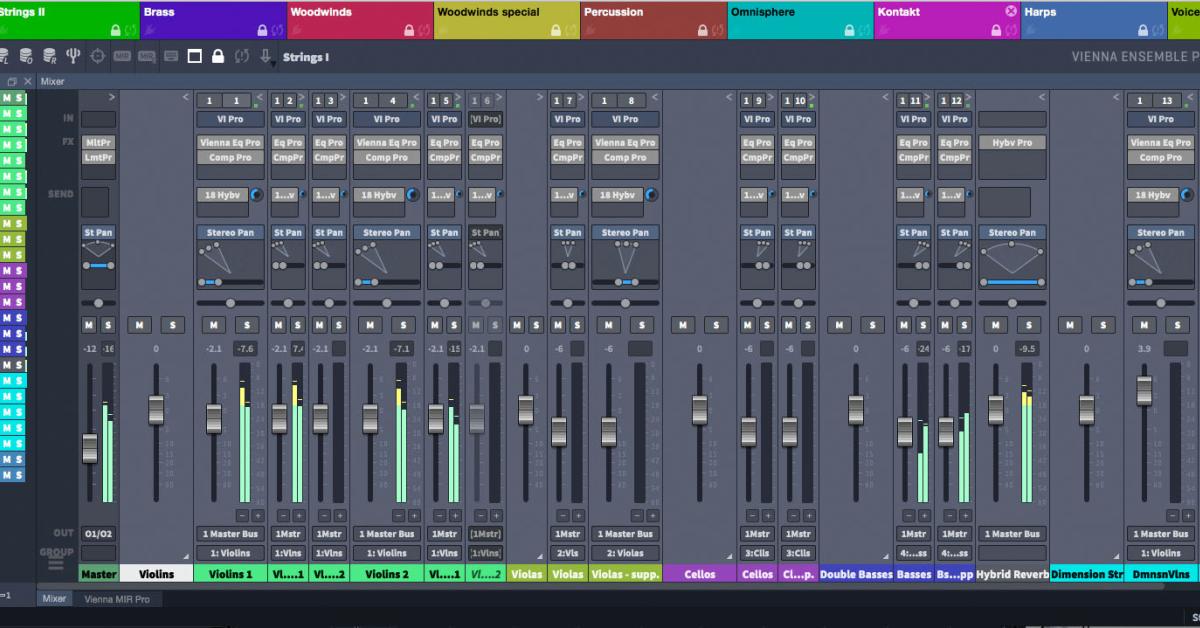The width and height of the screenshot is (1200, 628).
Task: Click the circular sync arrows icon in toolbar
Action: [x=242, y=56]
